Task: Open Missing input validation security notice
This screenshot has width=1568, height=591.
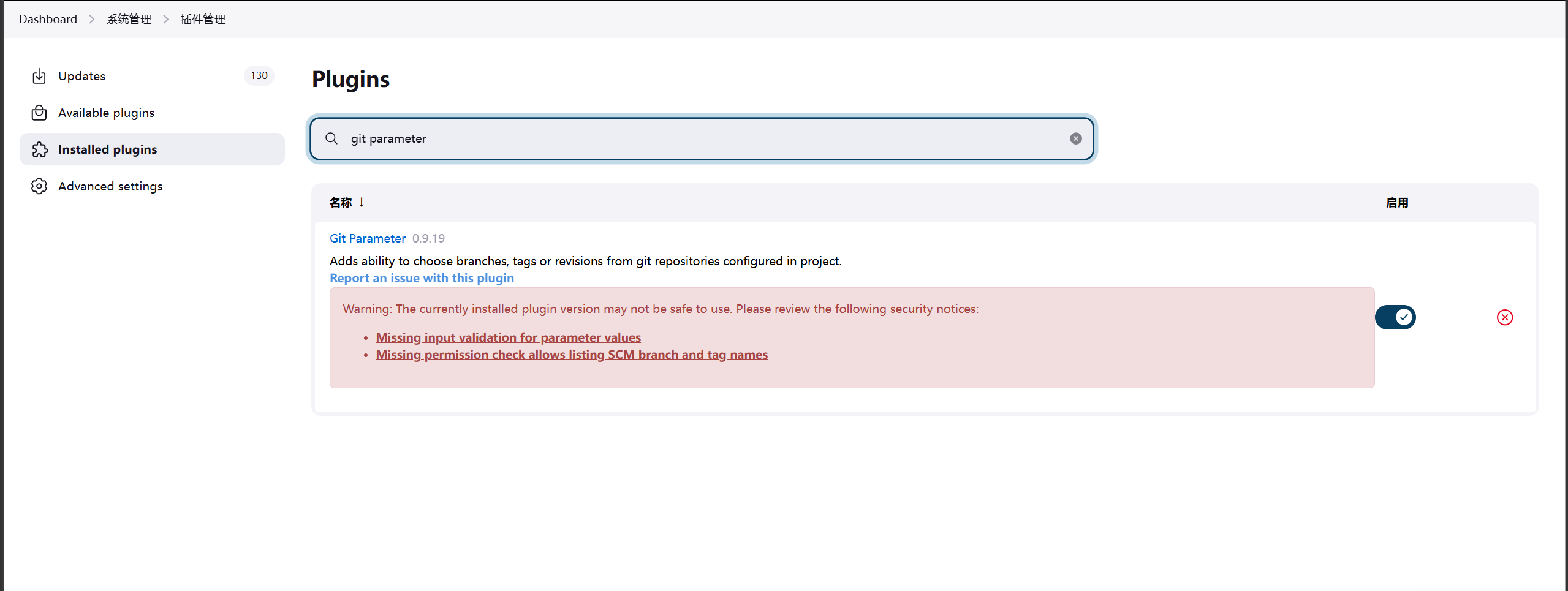Action: coord(508,337)
